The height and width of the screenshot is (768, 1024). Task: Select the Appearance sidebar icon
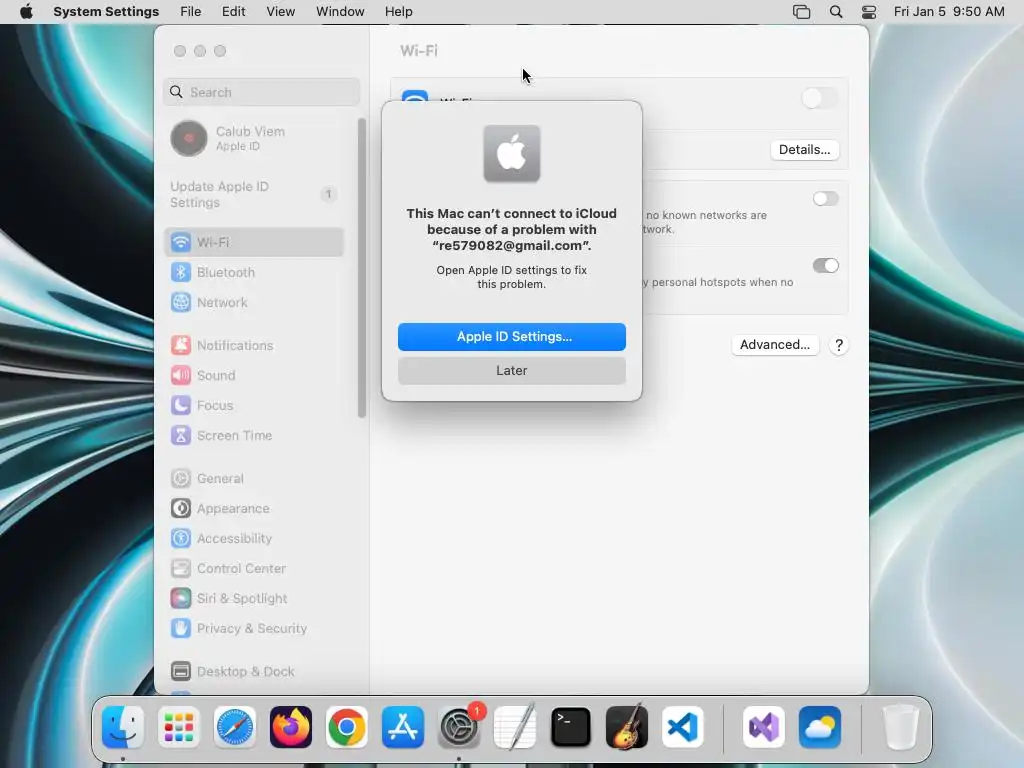181,509
